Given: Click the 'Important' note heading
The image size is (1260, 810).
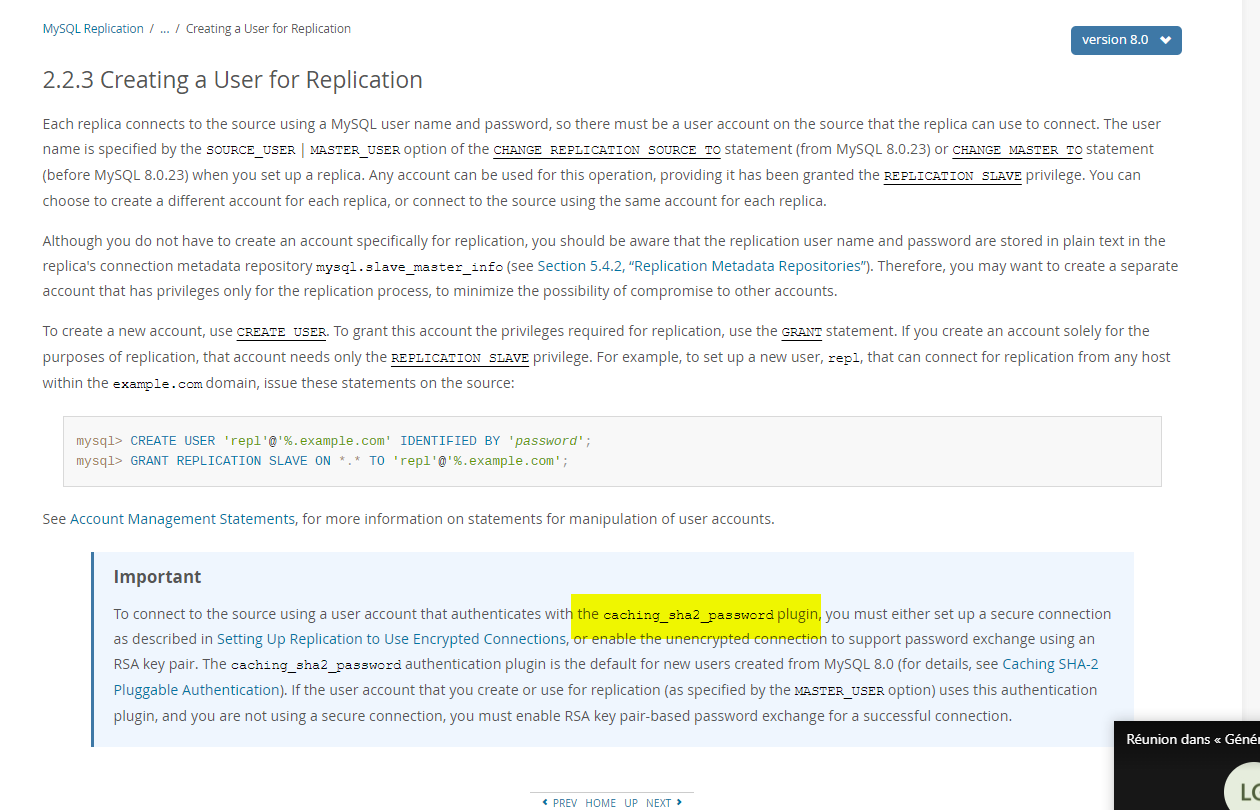Looking at the screenshot, I should click(157, 577).
